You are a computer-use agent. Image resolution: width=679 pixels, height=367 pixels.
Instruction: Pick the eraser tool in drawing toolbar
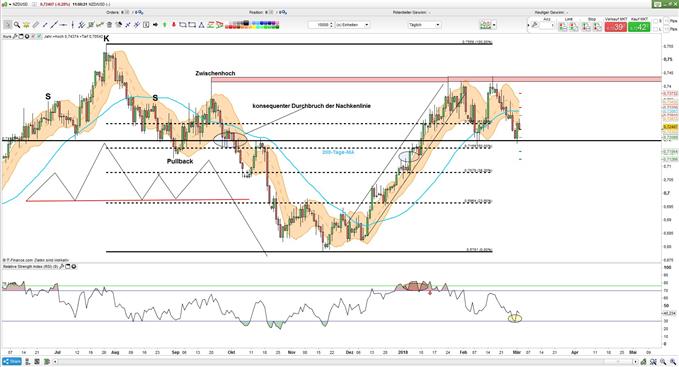tap(36, 25)
